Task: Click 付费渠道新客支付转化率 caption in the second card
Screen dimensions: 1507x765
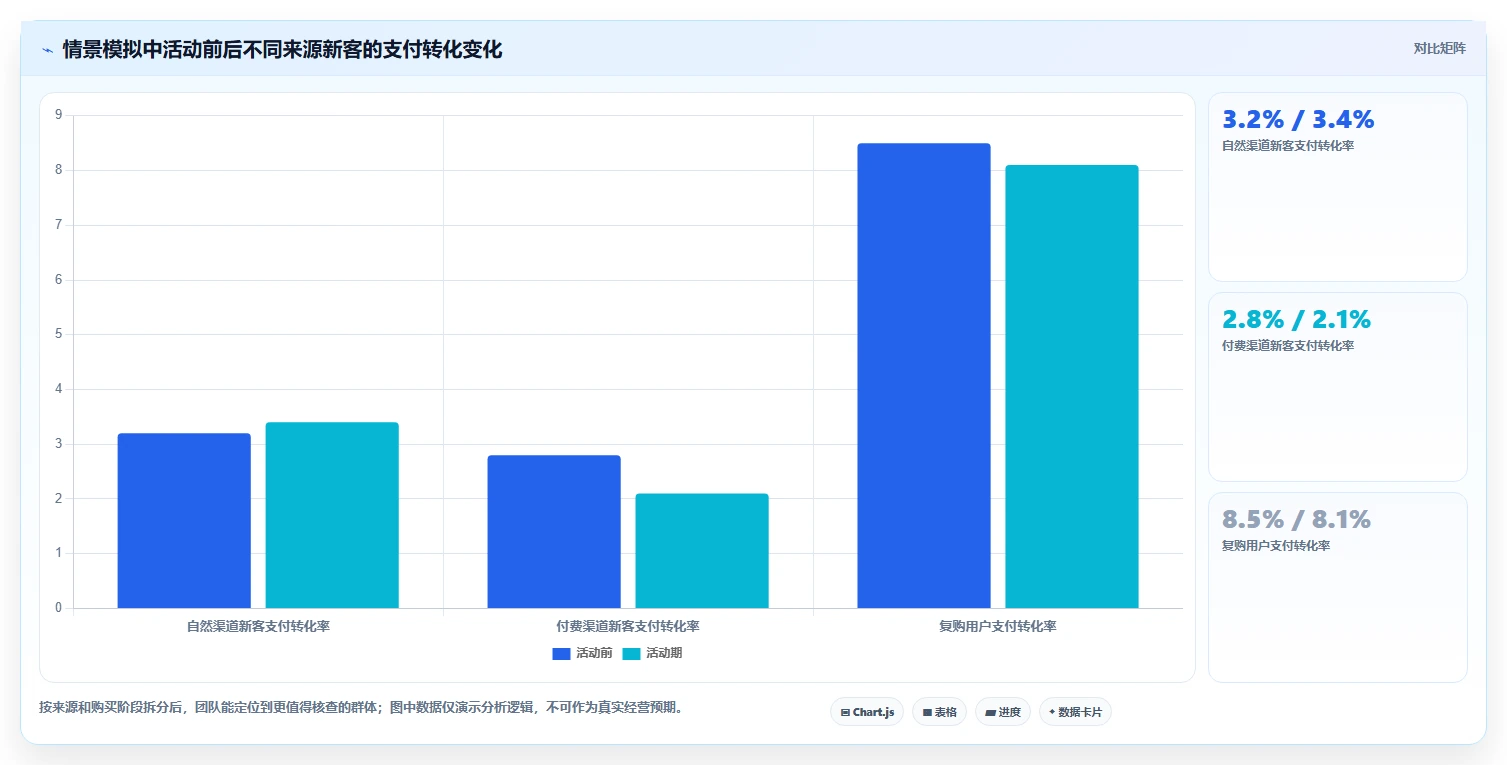Action: (1288, 346)
